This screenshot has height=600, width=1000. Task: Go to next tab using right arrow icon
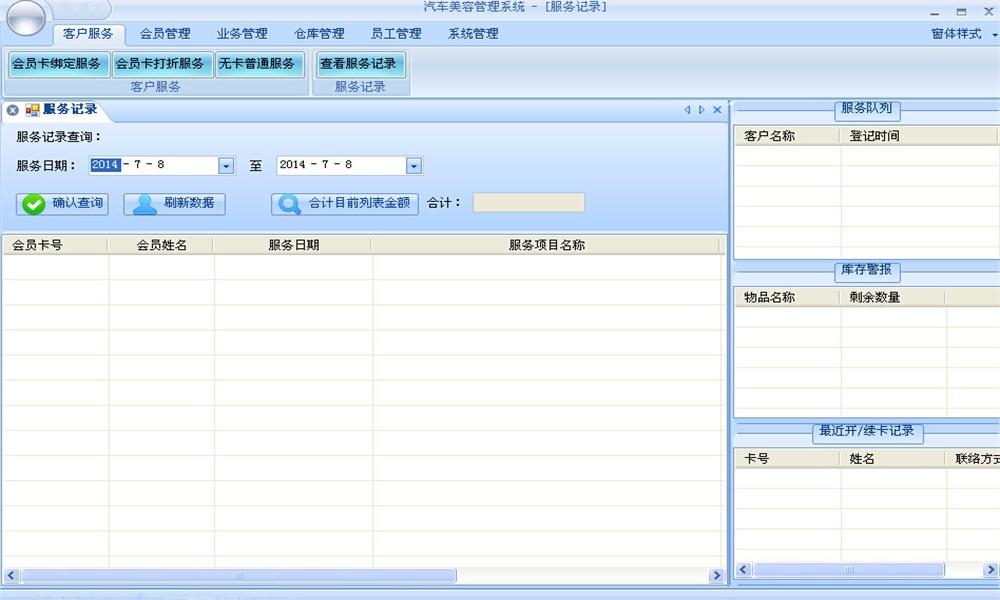[702, 110]
